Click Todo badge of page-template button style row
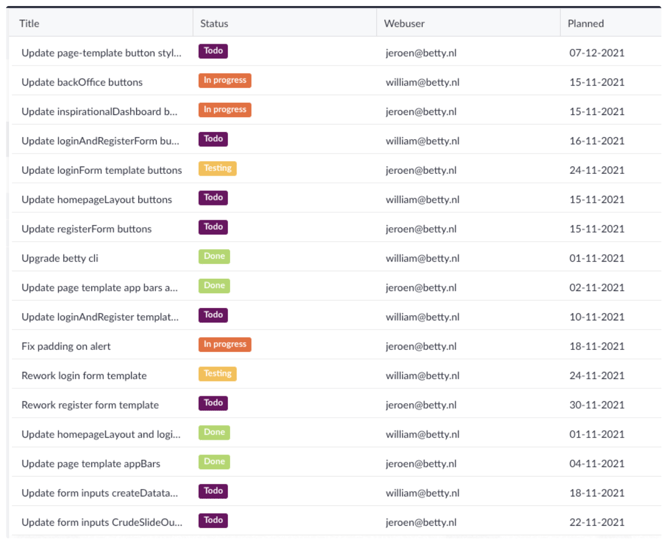 tap(213, 51)
